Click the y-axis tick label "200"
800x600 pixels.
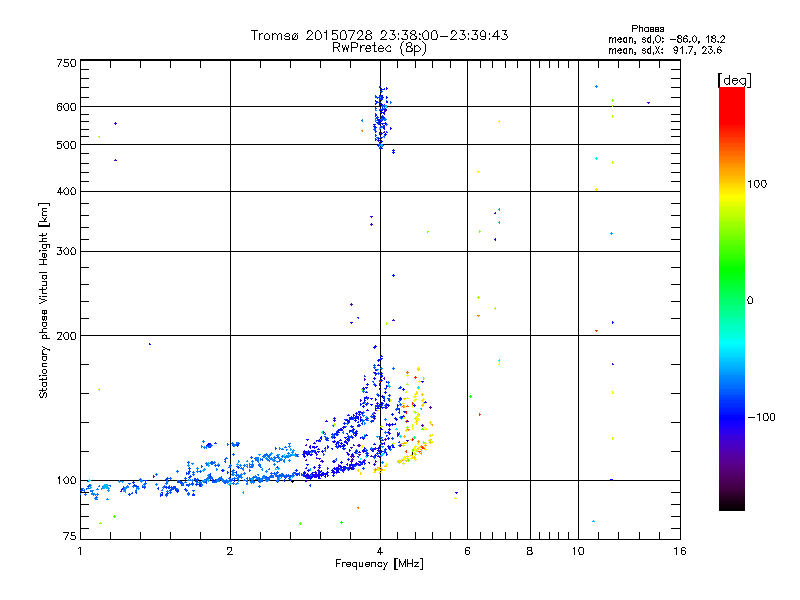tap(66, 336)
